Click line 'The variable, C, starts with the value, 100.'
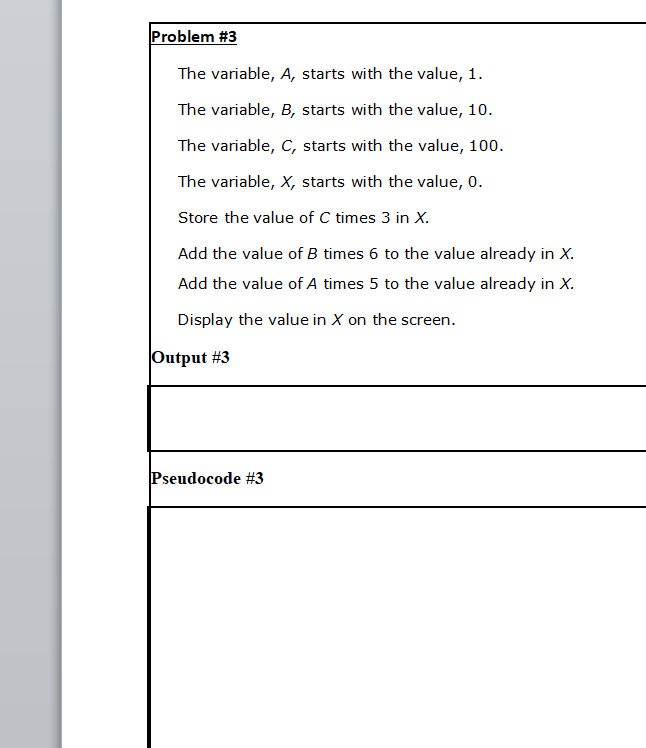 (341, 145)
